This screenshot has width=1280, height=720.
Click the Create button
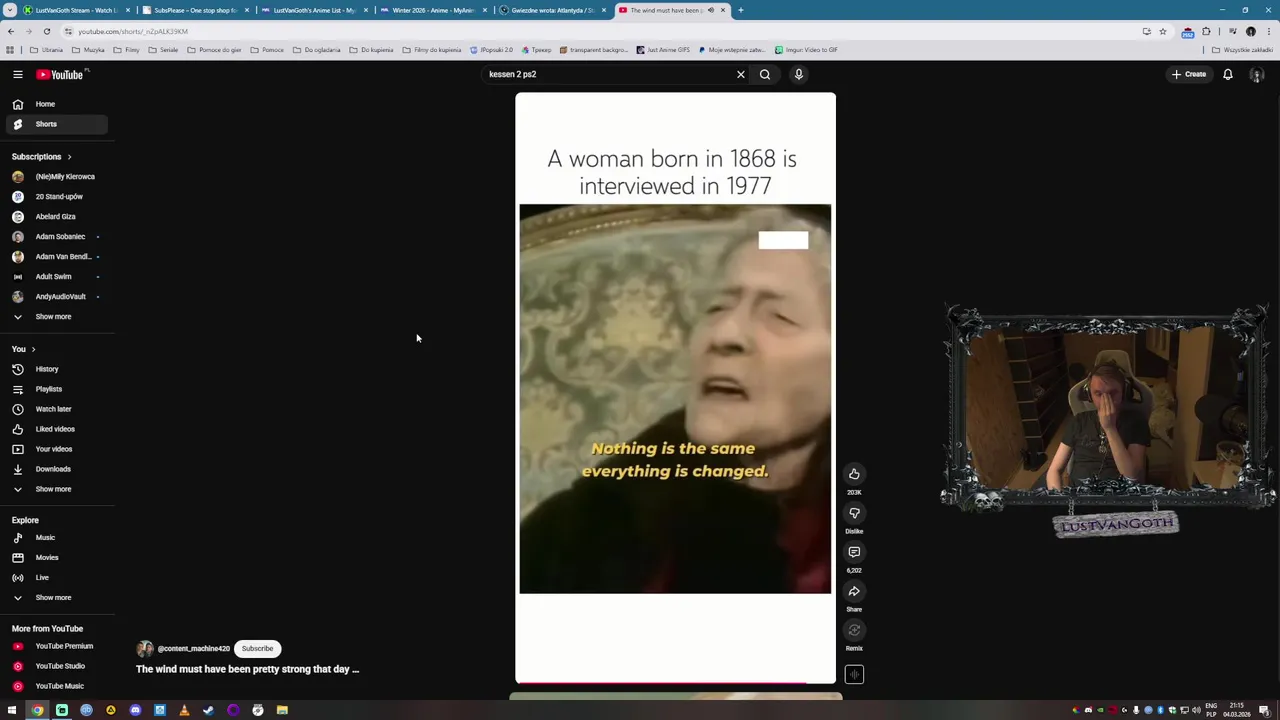(x=1189, y=74)
